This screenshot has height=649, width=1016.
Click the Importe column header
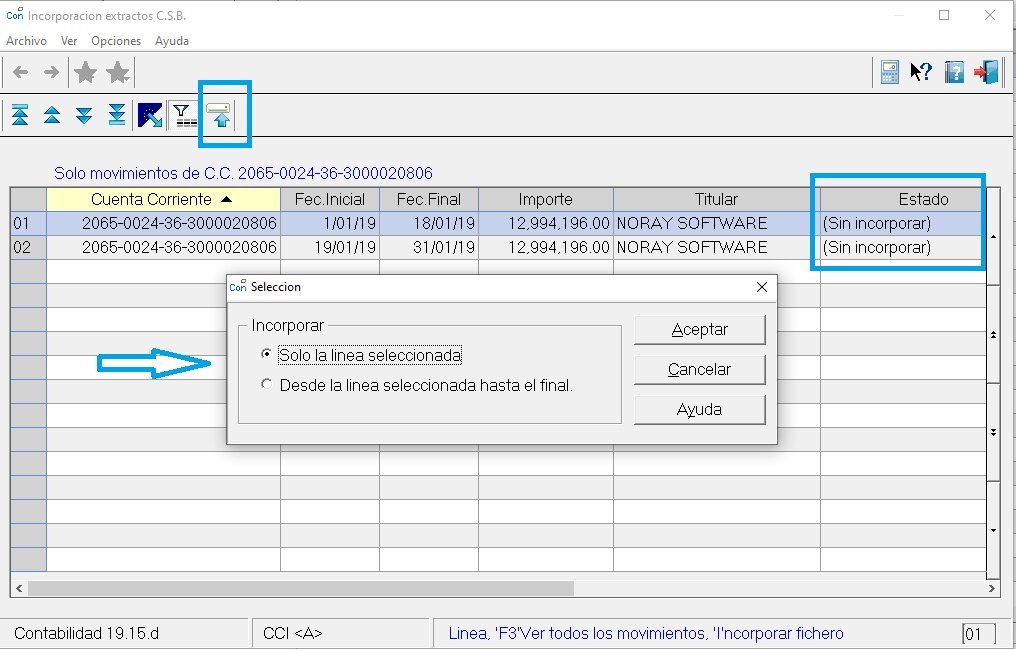coord(546,199)
